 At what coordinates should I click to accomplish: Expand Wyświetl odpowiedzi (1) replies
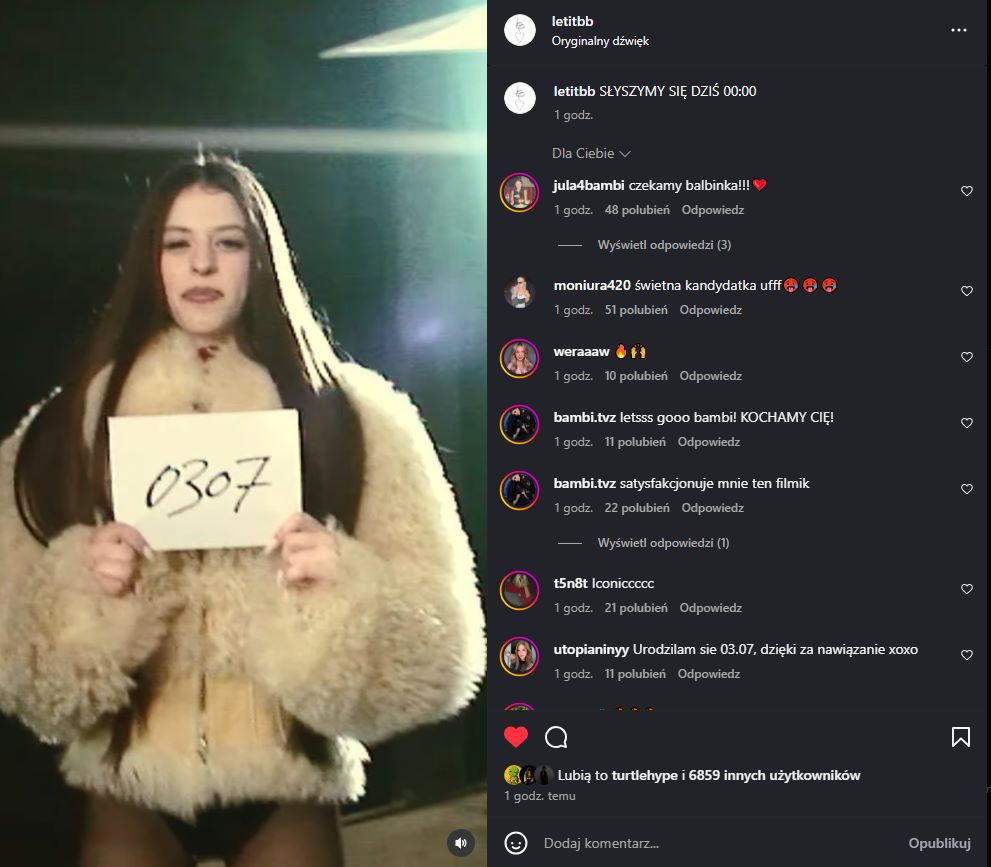coord(663,543)
